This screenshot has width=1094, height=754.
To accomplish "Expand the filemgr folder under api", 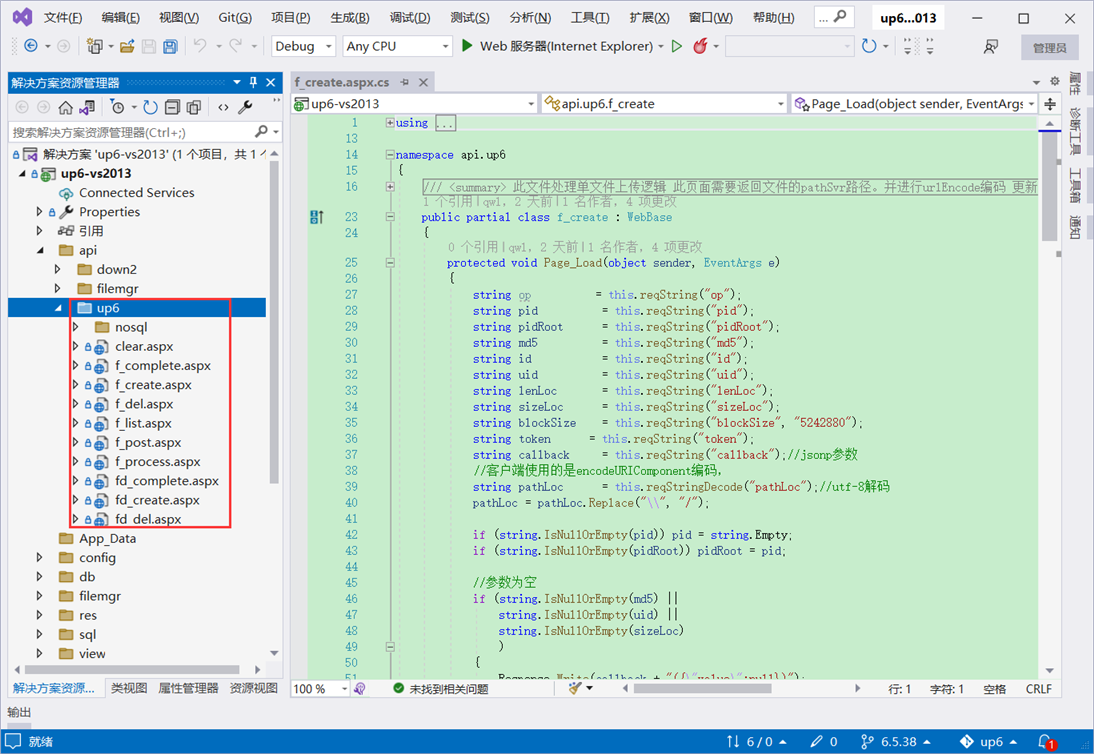I will (58, 289).
